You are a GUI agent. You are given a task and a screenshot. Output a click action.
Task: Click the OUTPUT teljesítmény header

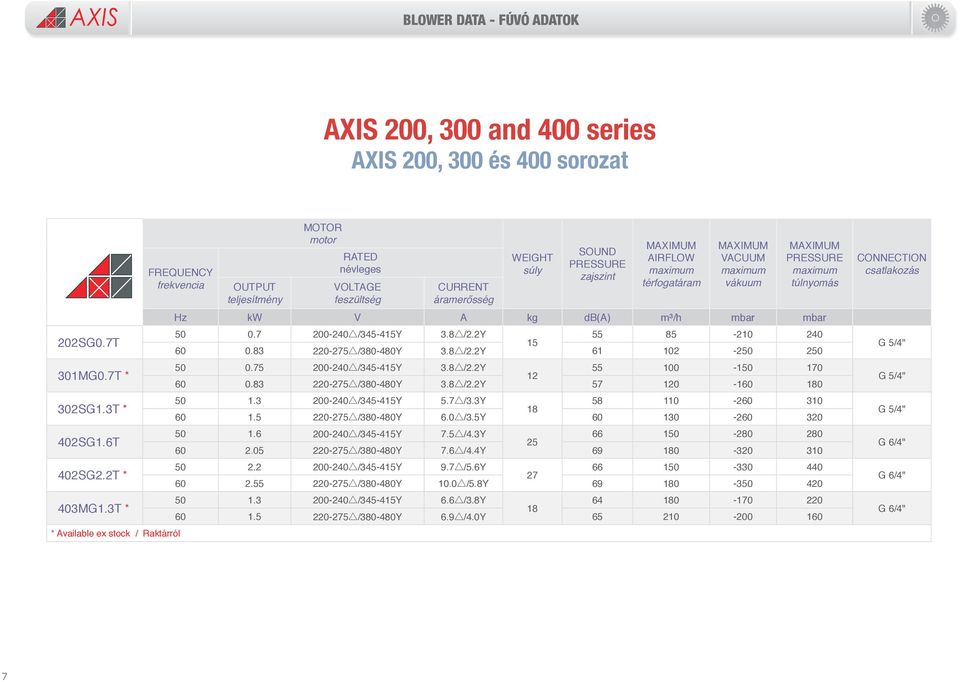[255, 293]
